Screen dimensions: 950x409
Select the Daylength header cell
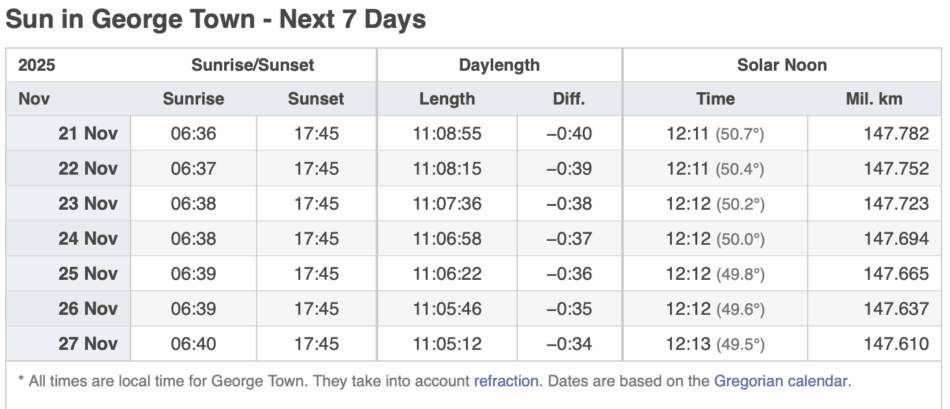click(x=499, y=65)
